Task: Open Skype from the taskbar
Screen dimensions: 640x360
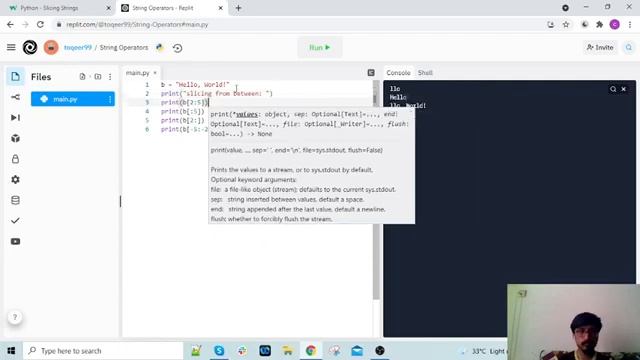Action: tap(219, 351)
